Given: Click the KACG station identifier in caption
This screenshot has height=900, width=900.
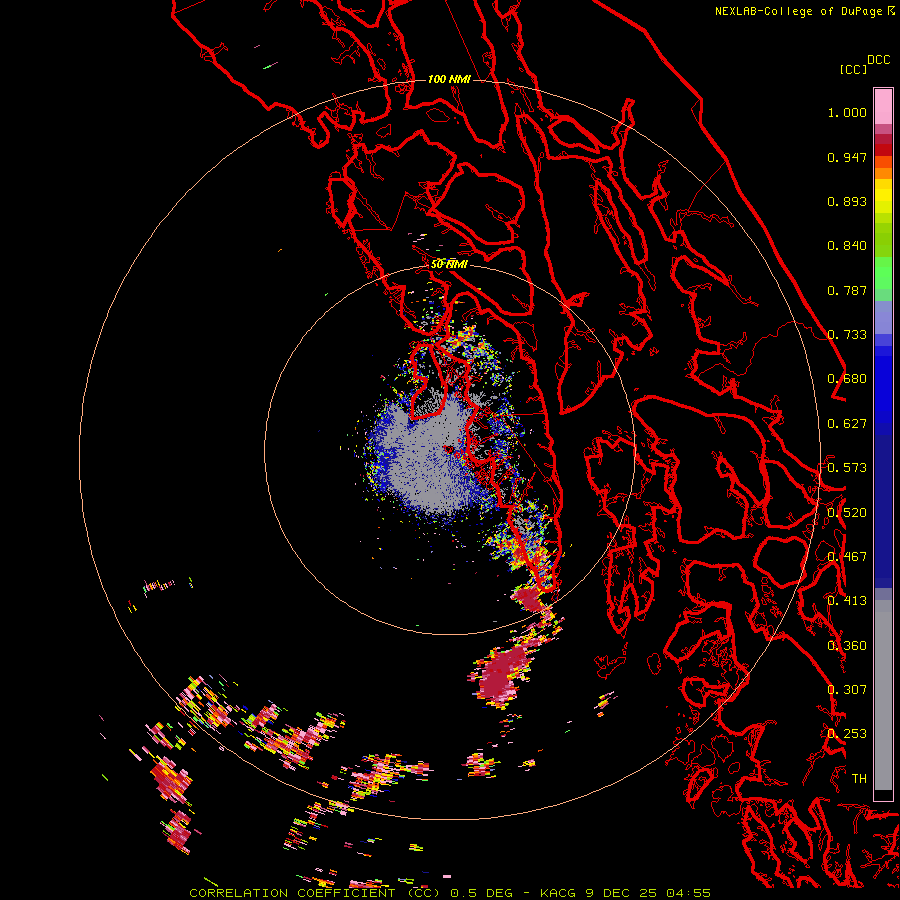Looking at the screenshot, I should (x=558, y=893).
